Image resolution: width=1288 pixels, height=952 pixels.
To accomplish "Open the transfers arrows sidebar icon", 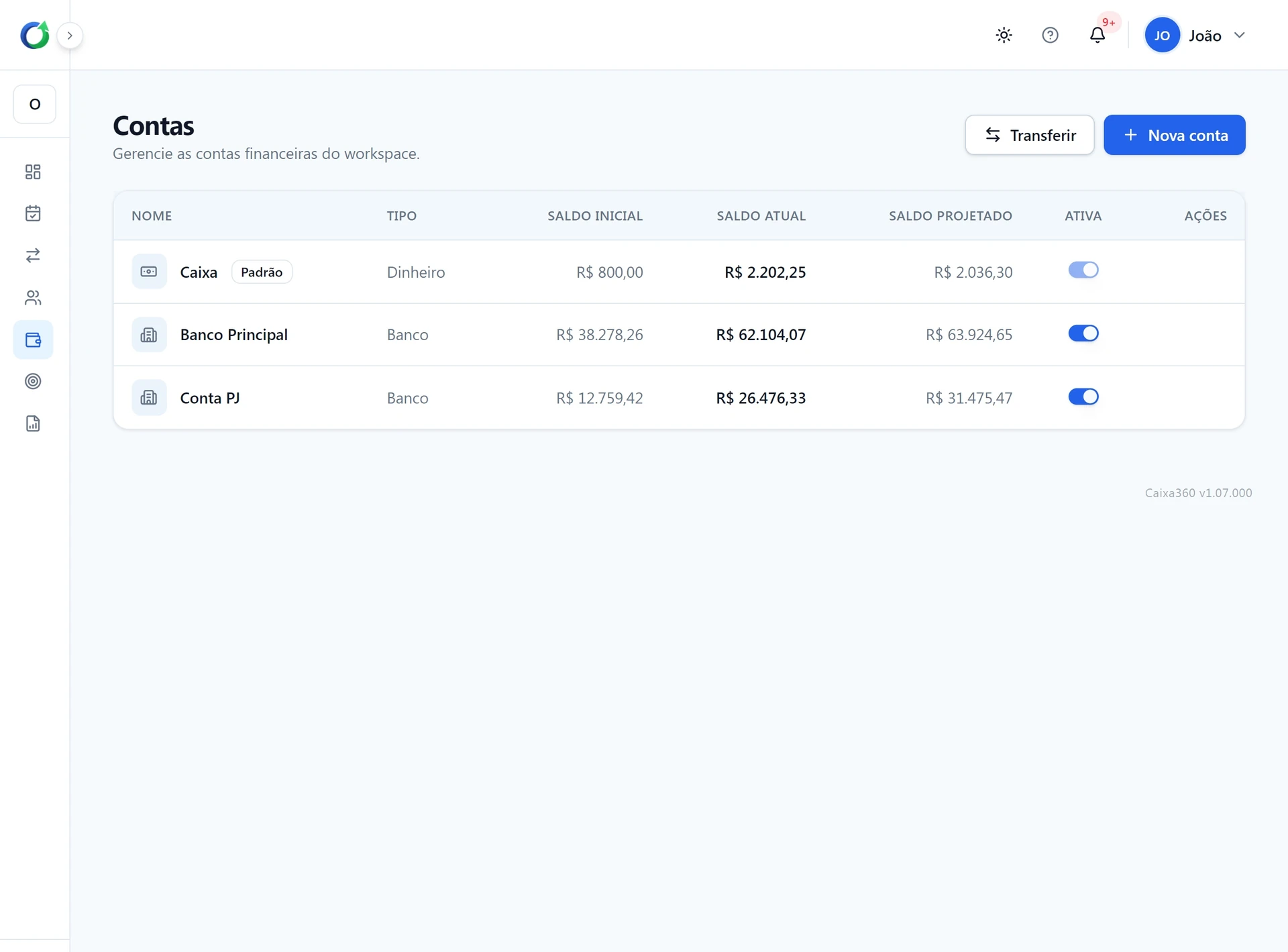I will click(x=33, y=256).
